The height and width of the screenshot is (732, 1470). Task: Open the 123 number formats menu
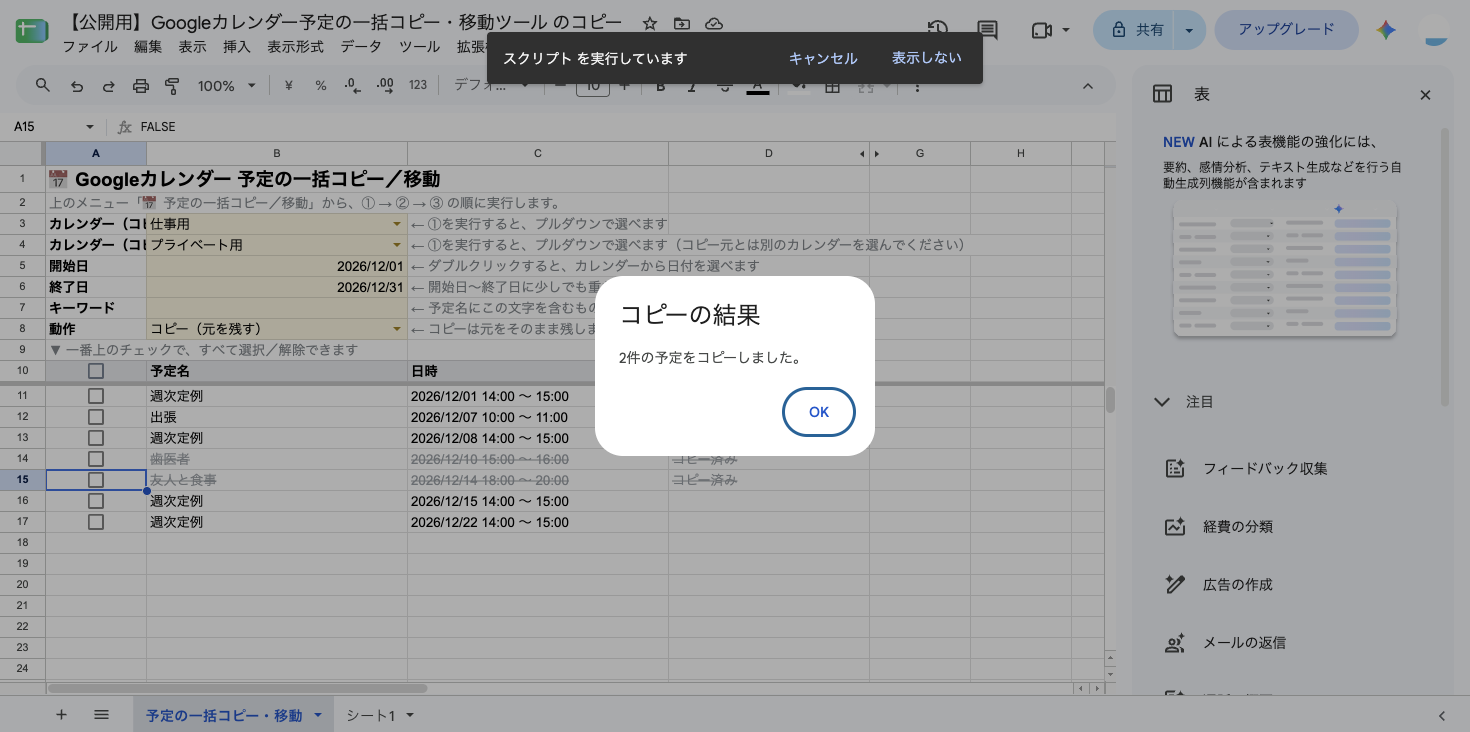[x=418, y=86]
